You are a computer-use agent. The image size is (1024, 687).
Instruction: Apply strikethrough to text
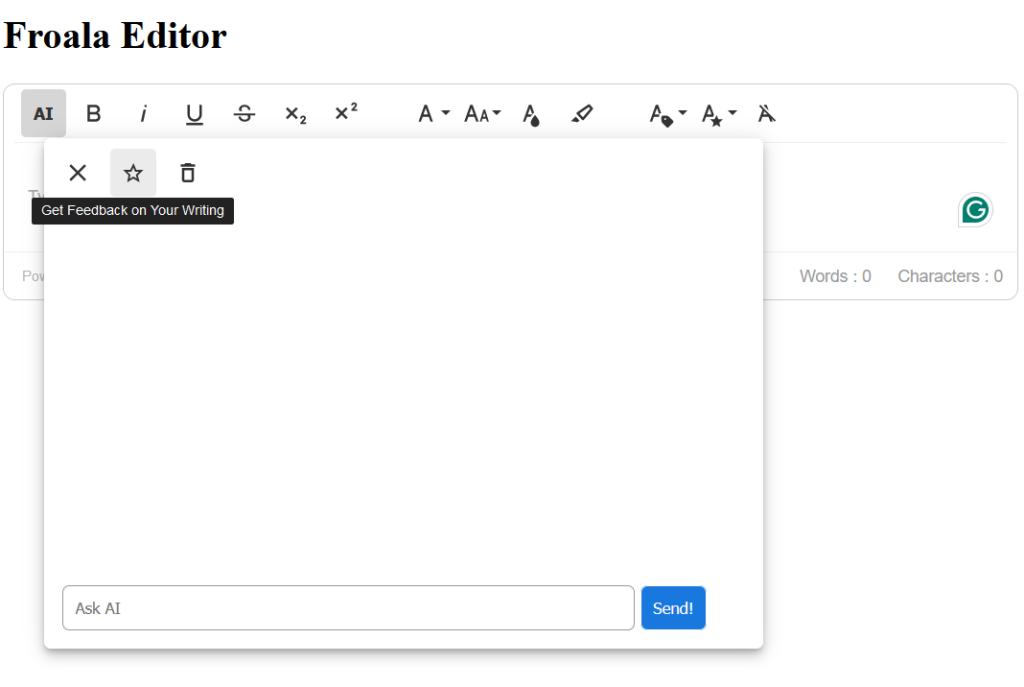pyautogui.click(x=244, y=114)
